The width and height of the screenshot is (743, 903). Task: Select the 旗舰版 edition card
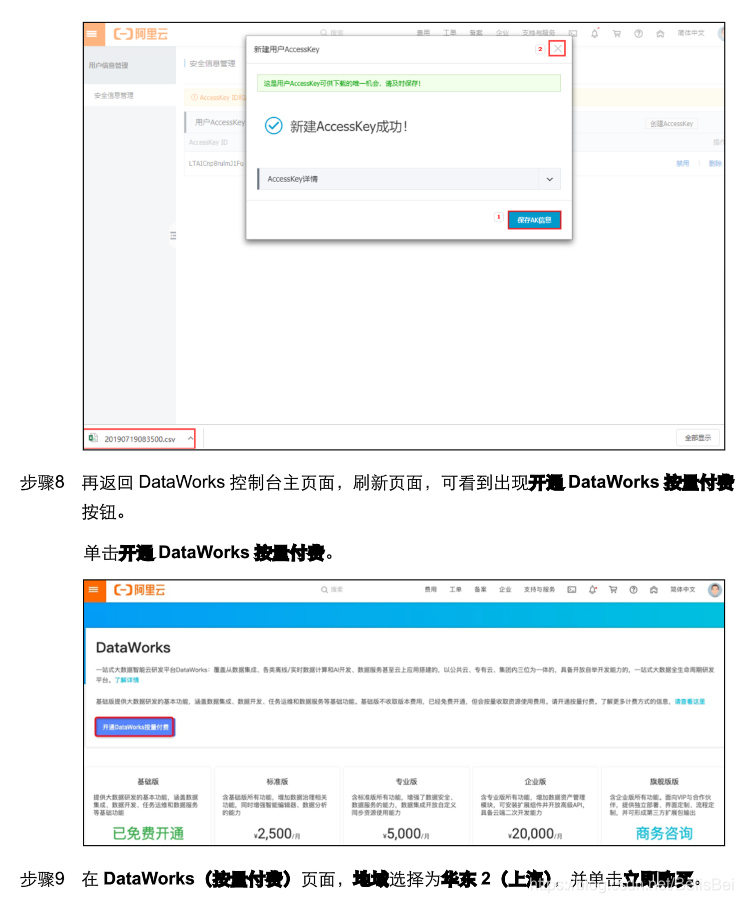(664, 806)
